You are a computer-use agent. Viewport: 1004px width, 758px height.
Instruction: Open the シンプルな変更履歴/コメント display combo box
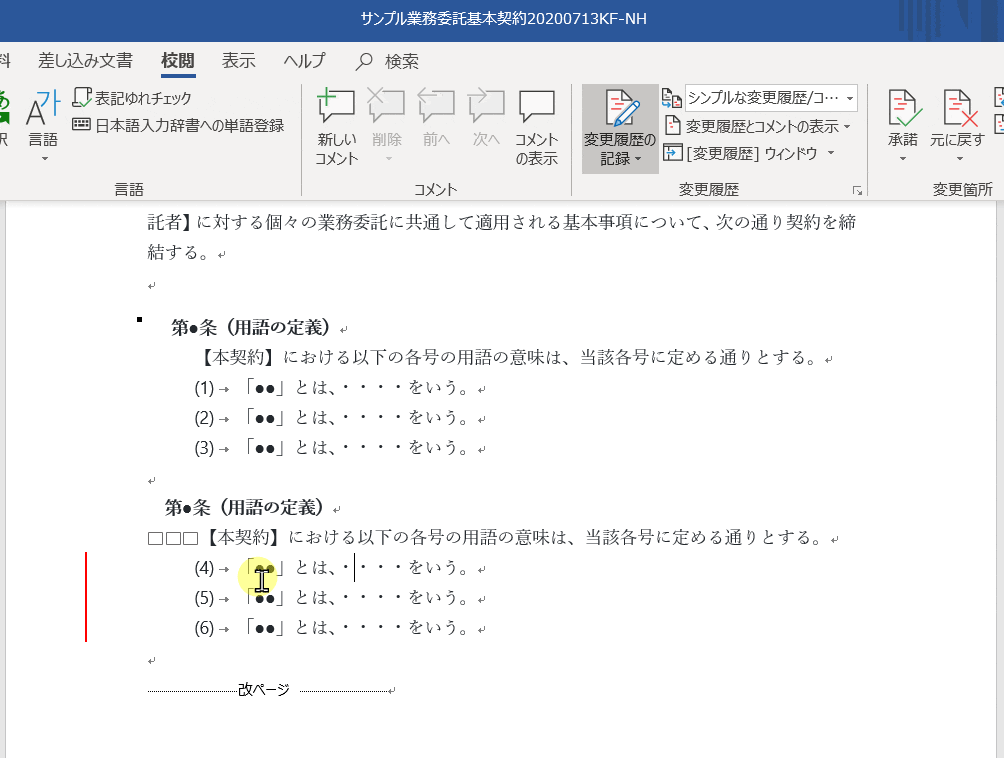point(771,98)
